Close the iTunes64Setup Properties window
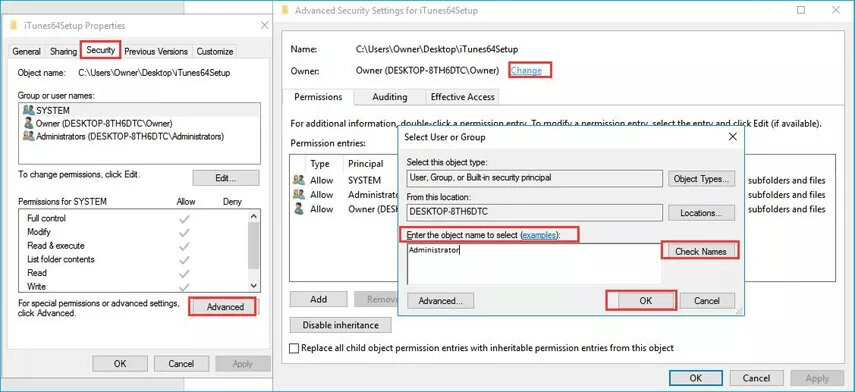The height and width of the screenshot is (392, 855). [264, 26]
